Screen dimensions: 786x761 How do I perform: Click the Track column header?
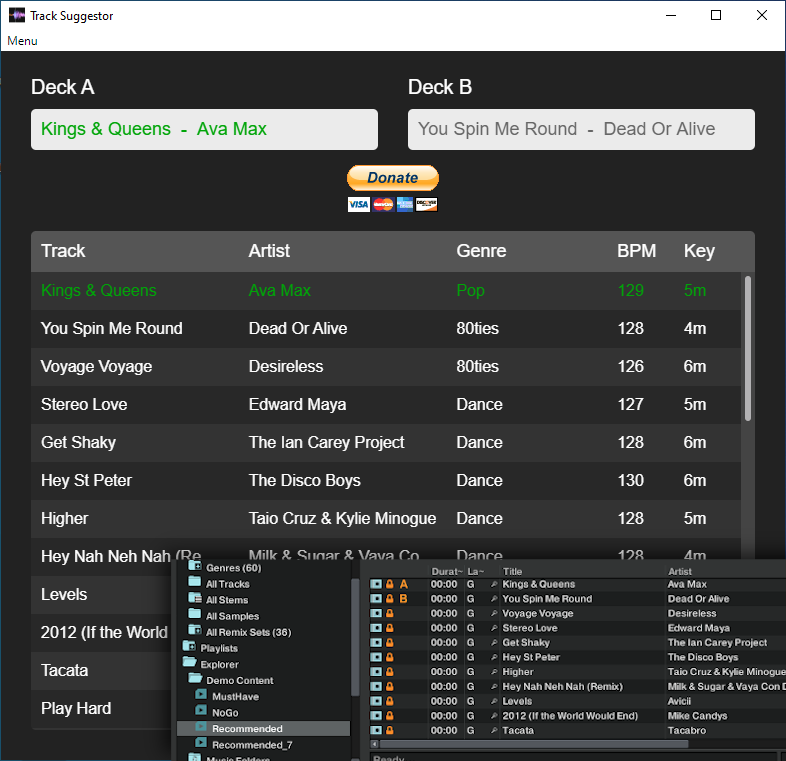click(x=63, y=251)
